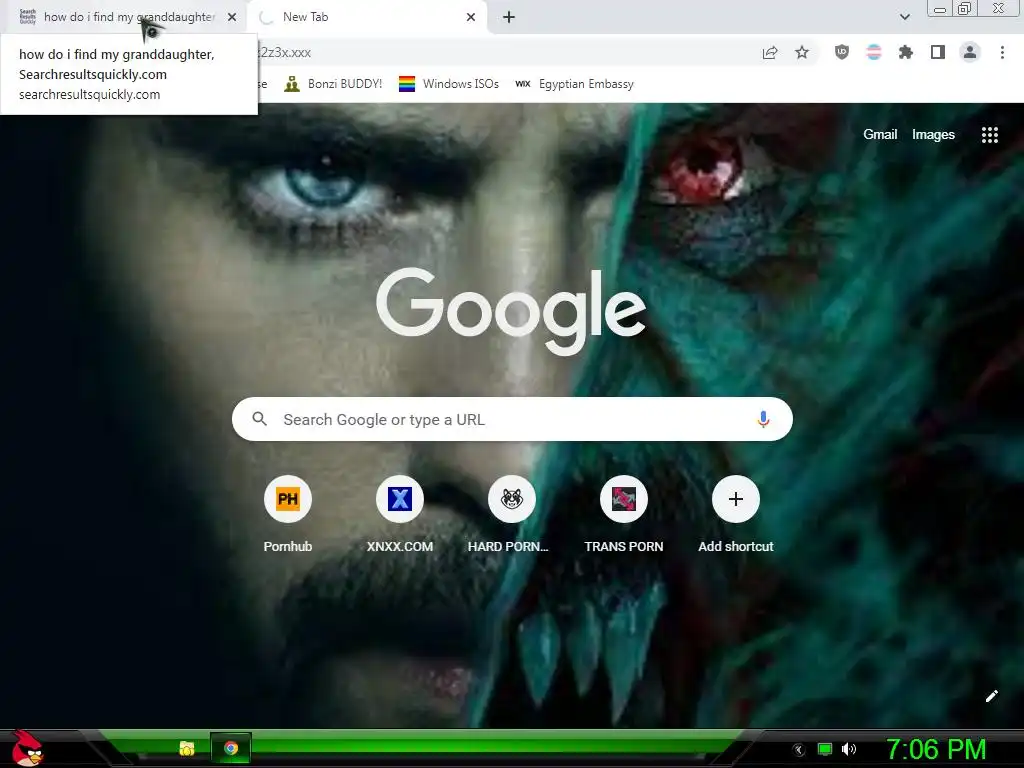Open the Bonzi BUDDY! bookmark

tap(333, 84)
